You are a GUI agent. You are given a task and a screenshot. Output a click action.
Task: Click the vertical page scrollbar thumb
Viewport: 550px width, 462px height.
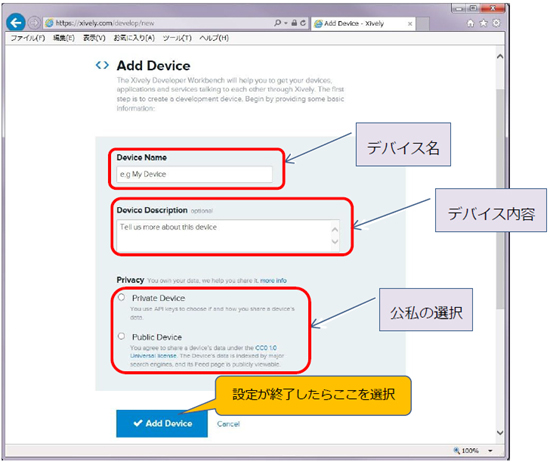500,199
